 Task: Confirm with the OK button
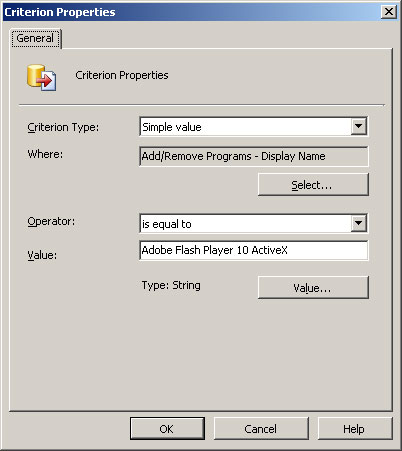click(167, 429)
